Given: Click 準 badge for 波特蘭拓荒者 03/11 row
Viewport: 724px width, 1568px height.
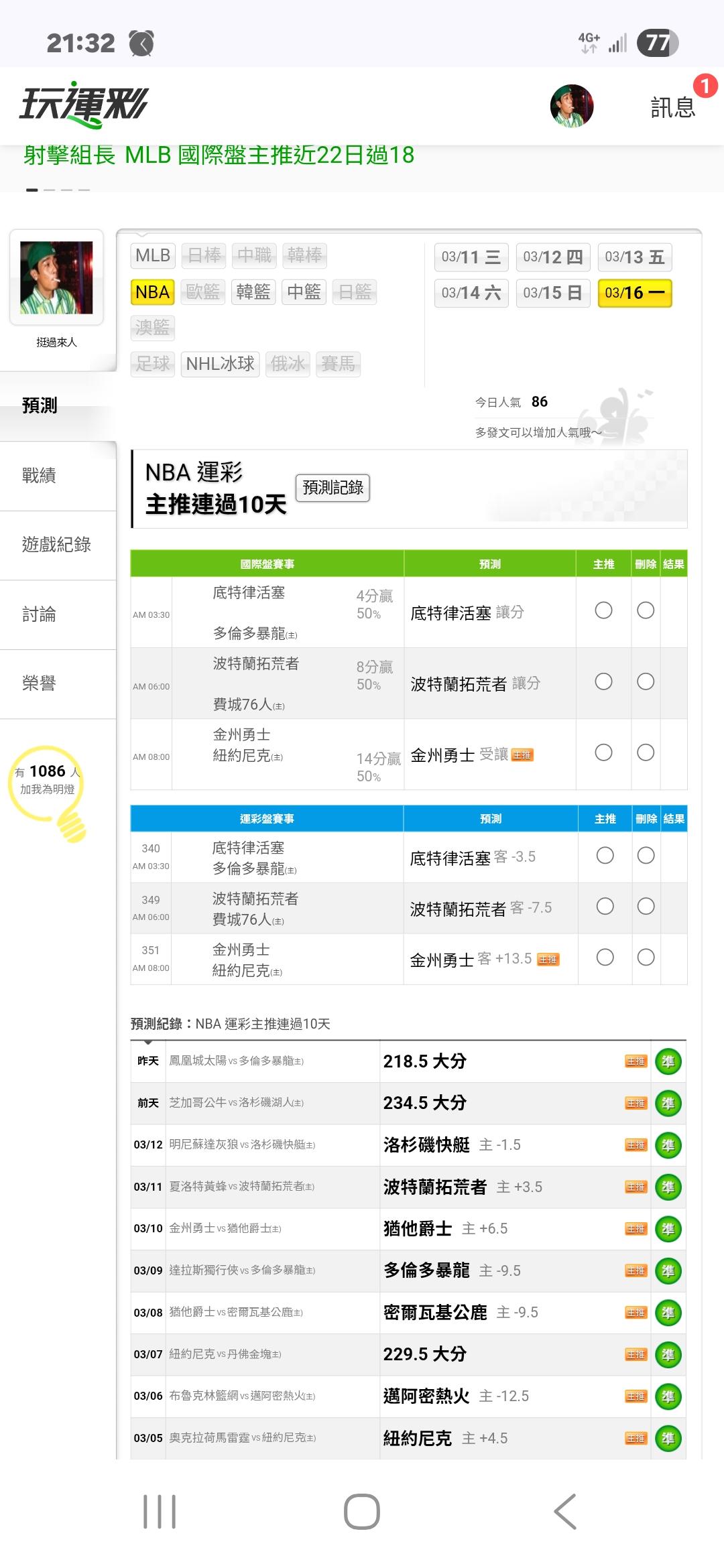Looking at the screenshot, I should click(668, 1187).
